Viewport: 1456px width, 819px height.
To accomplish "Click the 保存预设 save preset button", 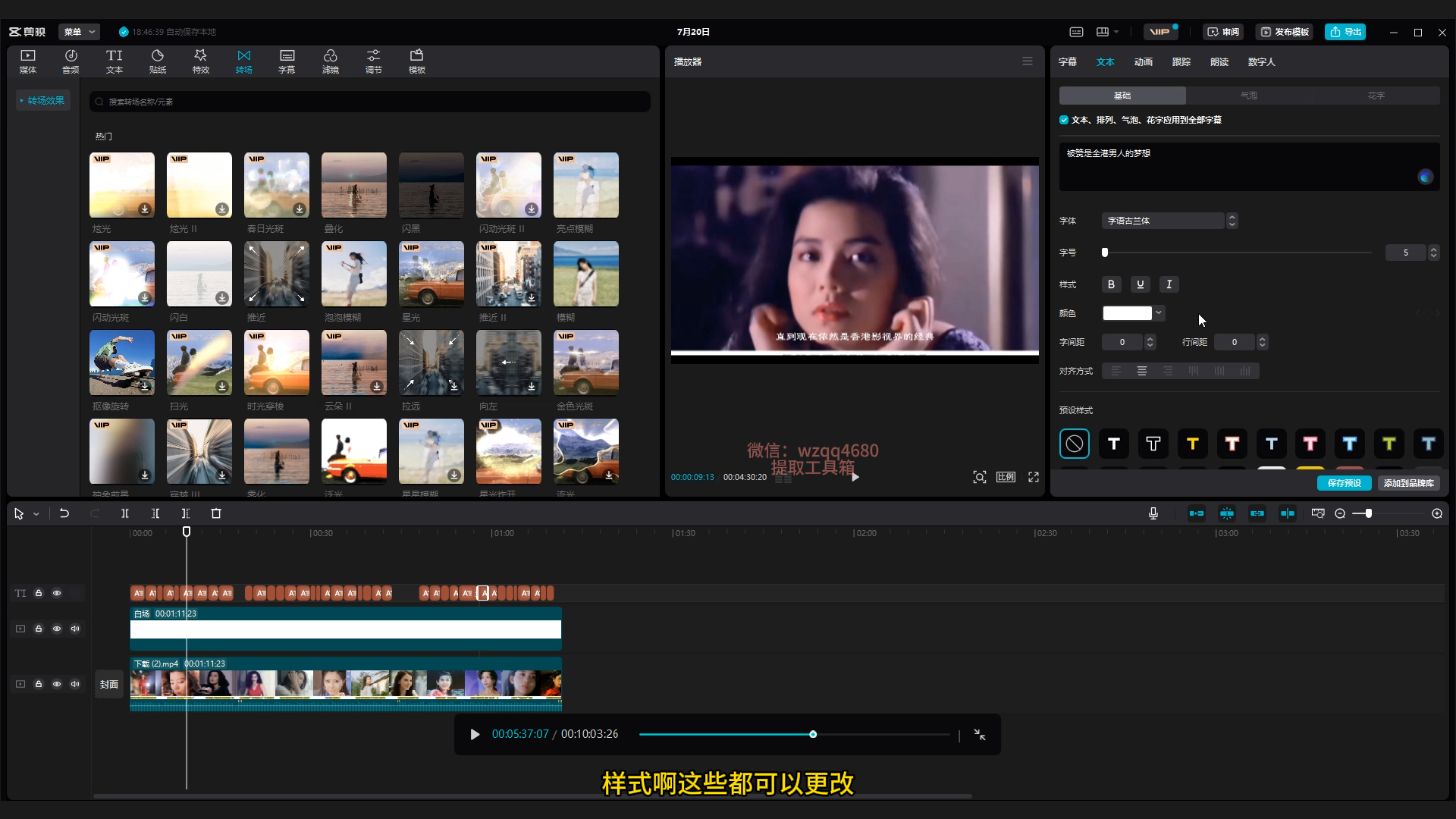I will (1344, 483).
